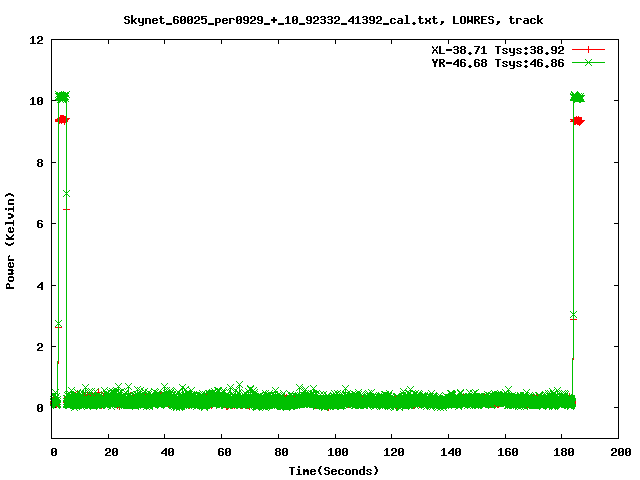Click the x-axis tick label 120
The width and height of the screenshot is (640, 480).
click(x=394, y=452)
